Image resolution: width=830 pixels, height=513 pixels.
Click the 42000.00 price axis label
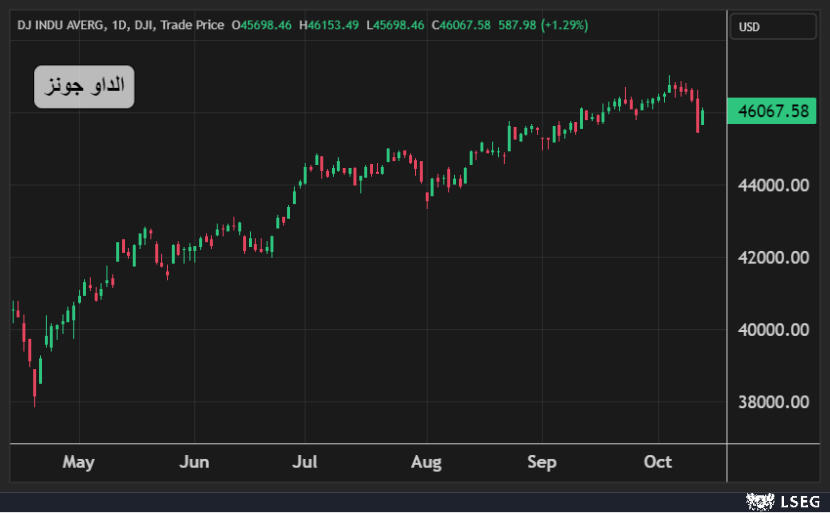coord(773,257)
